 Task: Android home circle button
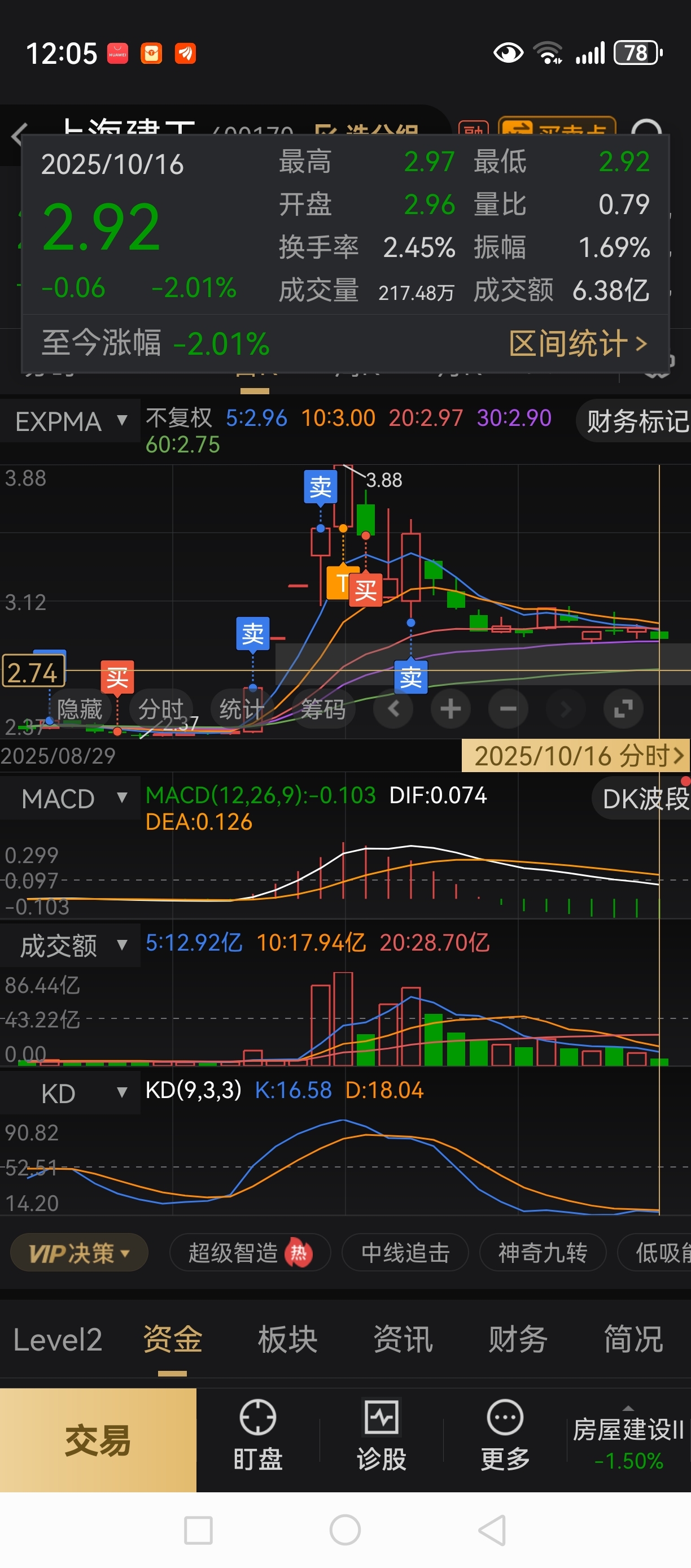coord(345,1530)
